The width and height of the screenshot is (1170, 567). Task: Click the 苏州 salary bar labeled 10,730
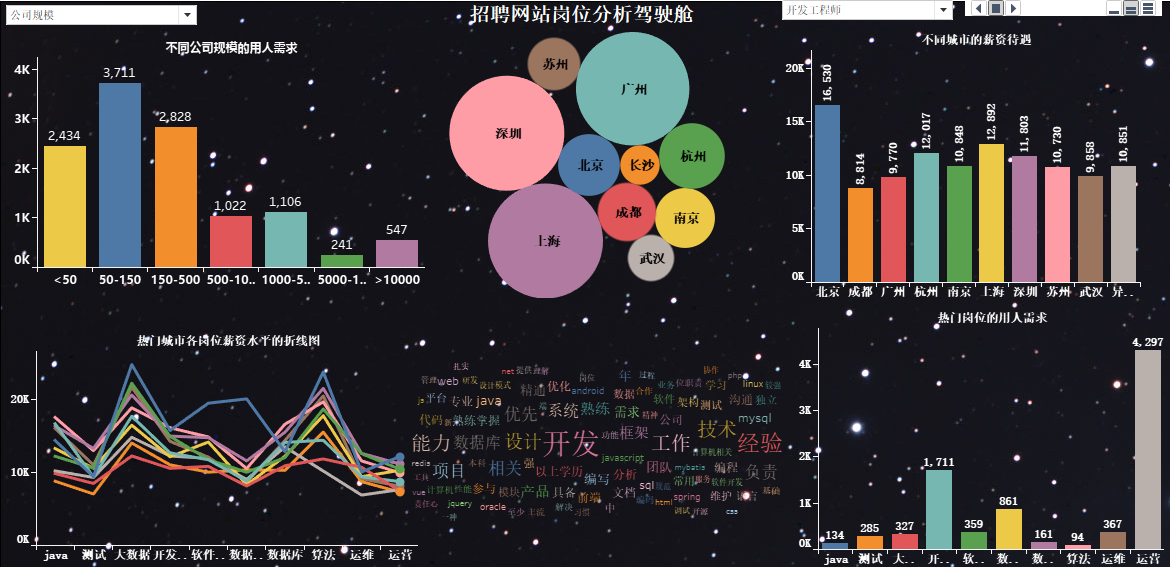tap(1057, 225)
